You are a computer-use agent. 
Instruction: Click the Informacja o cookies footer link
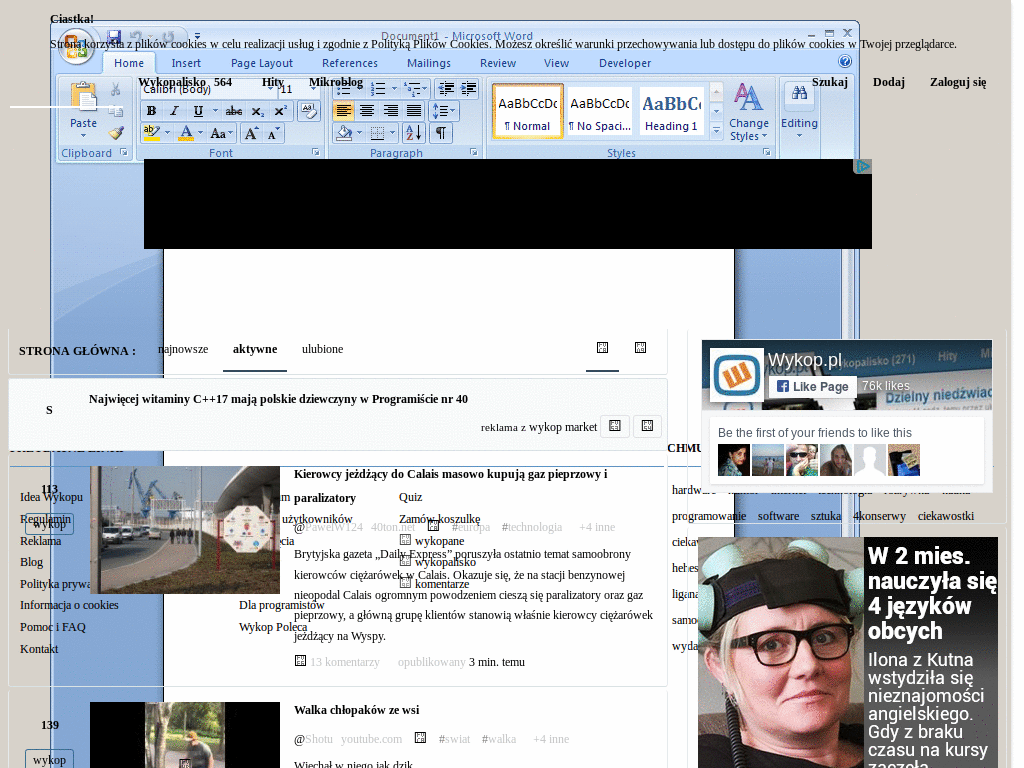[69, 605]
